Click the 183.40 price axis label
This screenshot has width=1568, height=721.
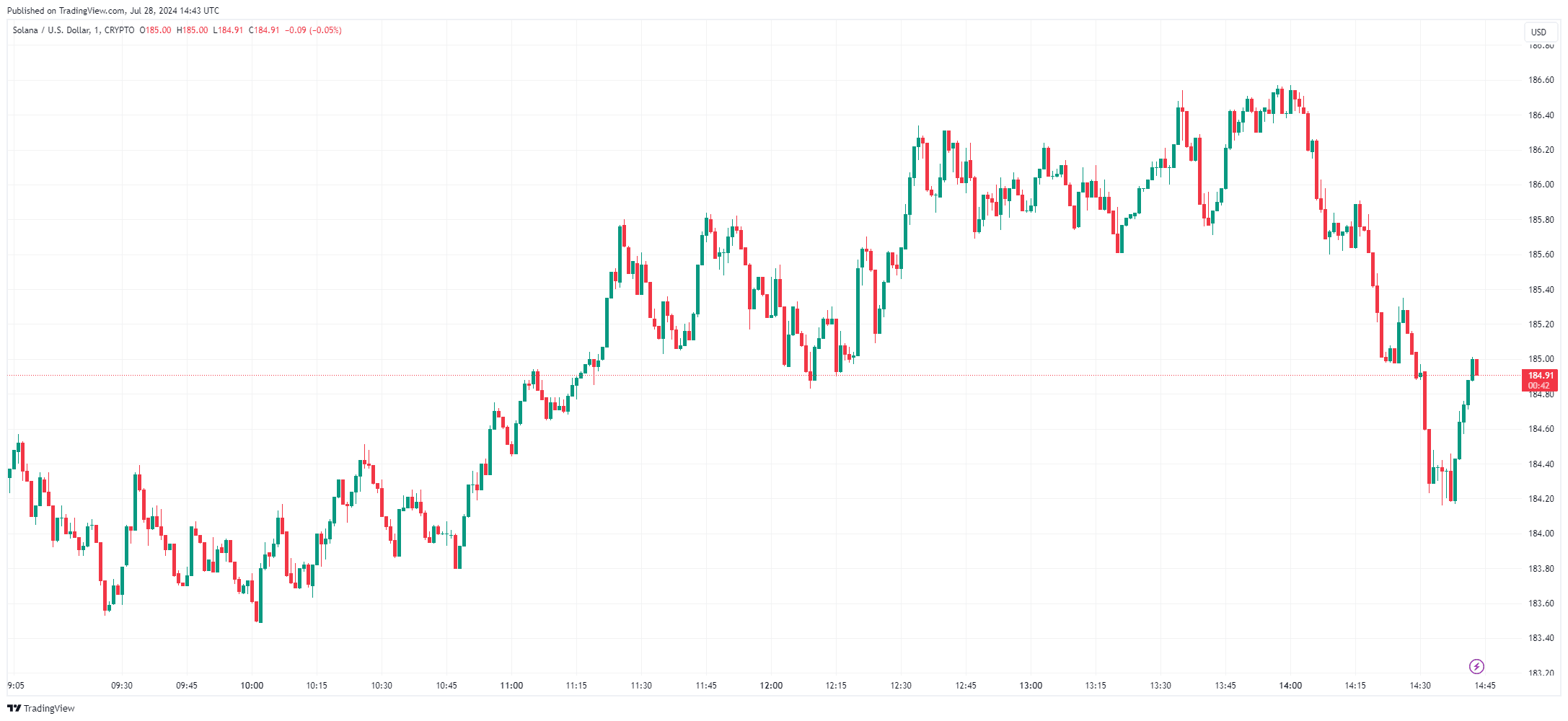pos(1541,638)
